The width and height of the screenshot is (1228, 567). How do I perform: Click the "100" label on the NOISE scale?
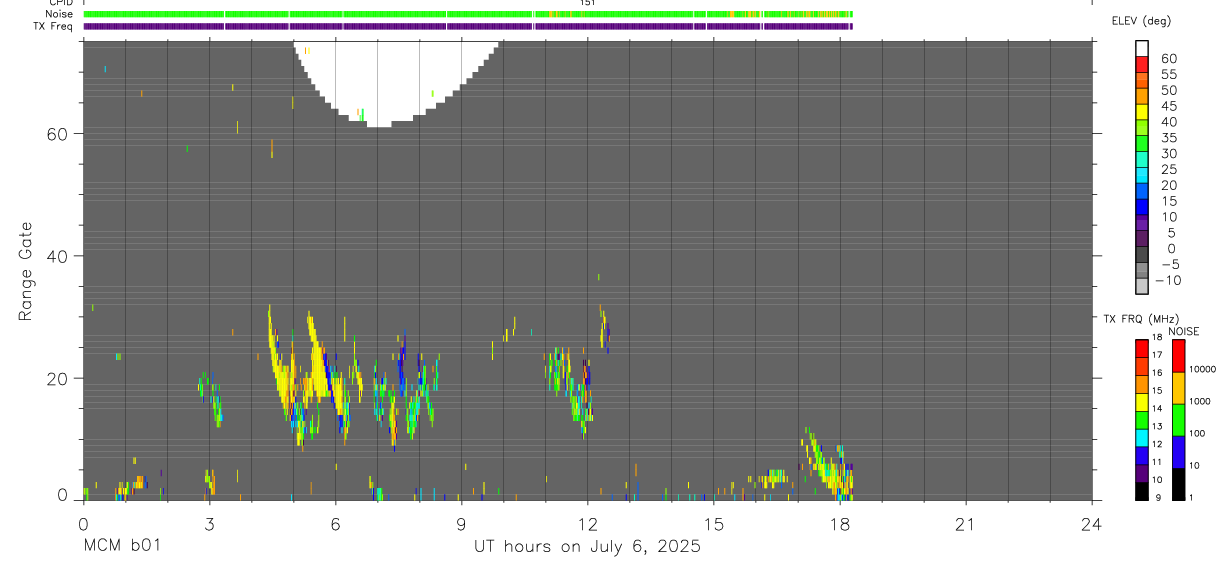coord(1198,433)
